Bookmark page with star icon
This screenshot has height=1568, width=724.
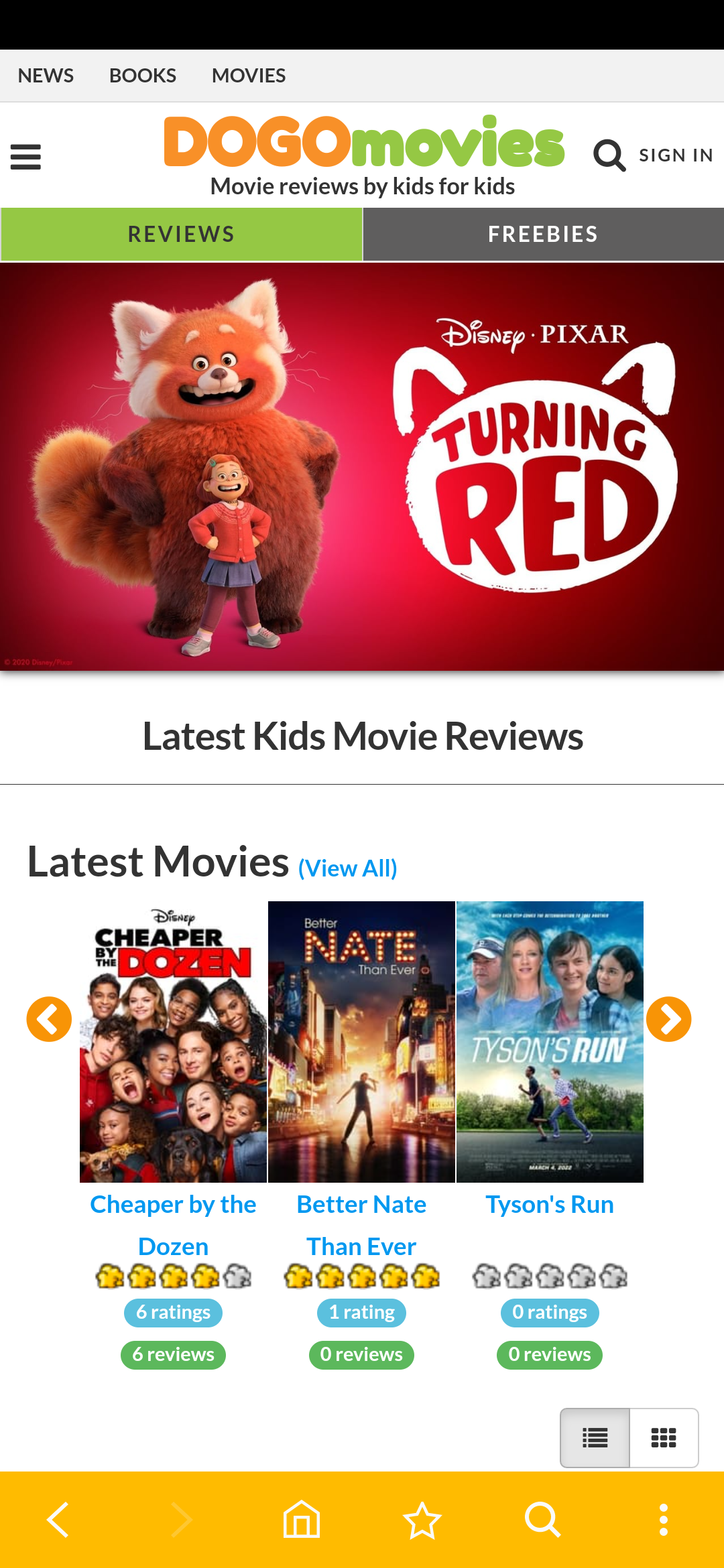[x=422, y=1520]
